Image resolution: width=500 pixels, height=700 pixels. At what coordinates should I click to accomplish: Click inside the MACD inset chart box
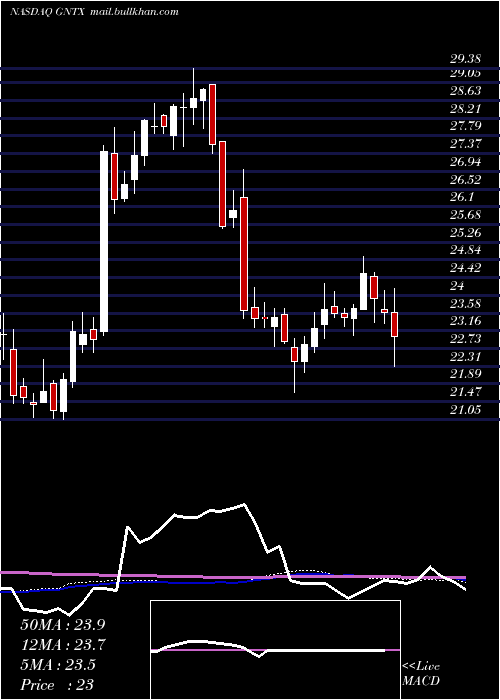click(x=275, y=650)
